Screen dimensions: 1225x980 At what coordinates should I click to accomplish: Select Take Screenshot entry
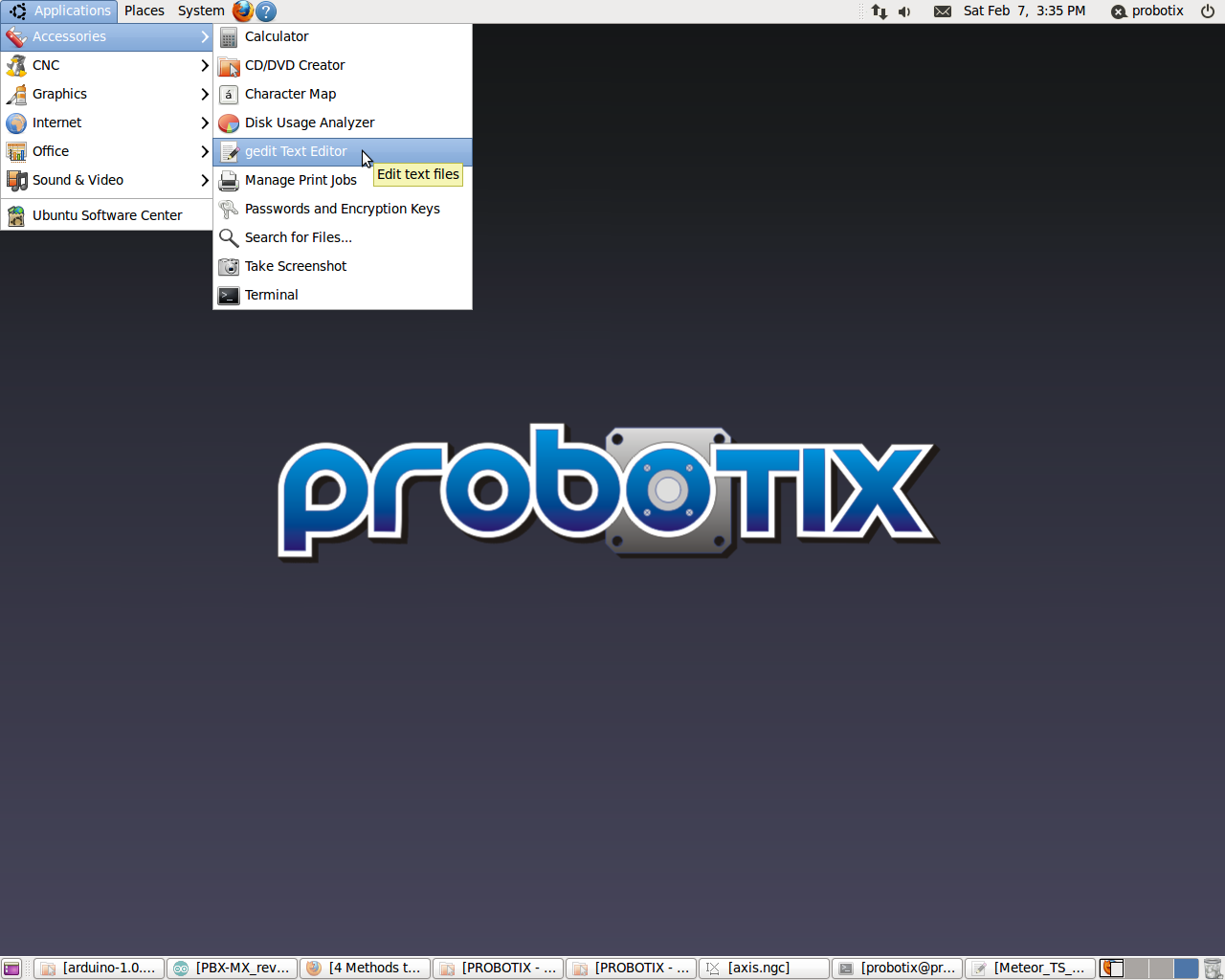tap(296, 266)
